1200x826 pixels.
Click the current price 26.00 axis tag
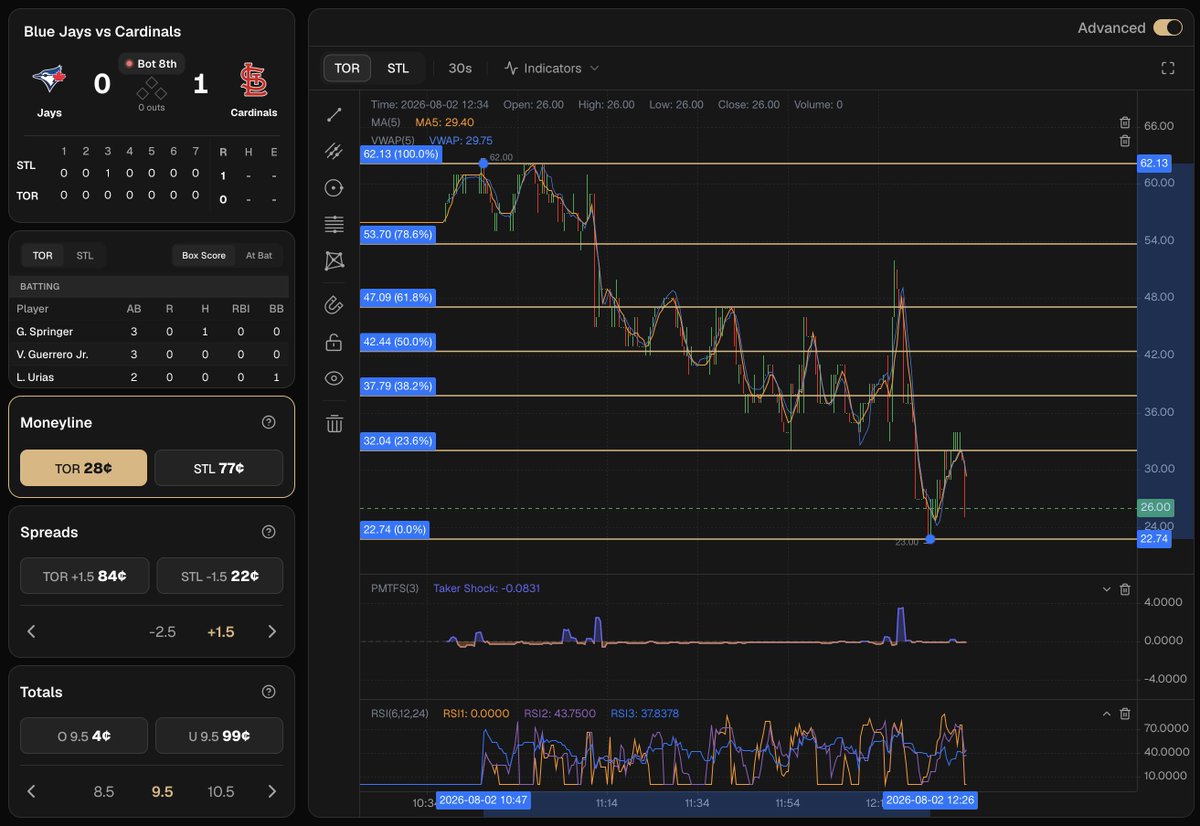pos(1155,508)
